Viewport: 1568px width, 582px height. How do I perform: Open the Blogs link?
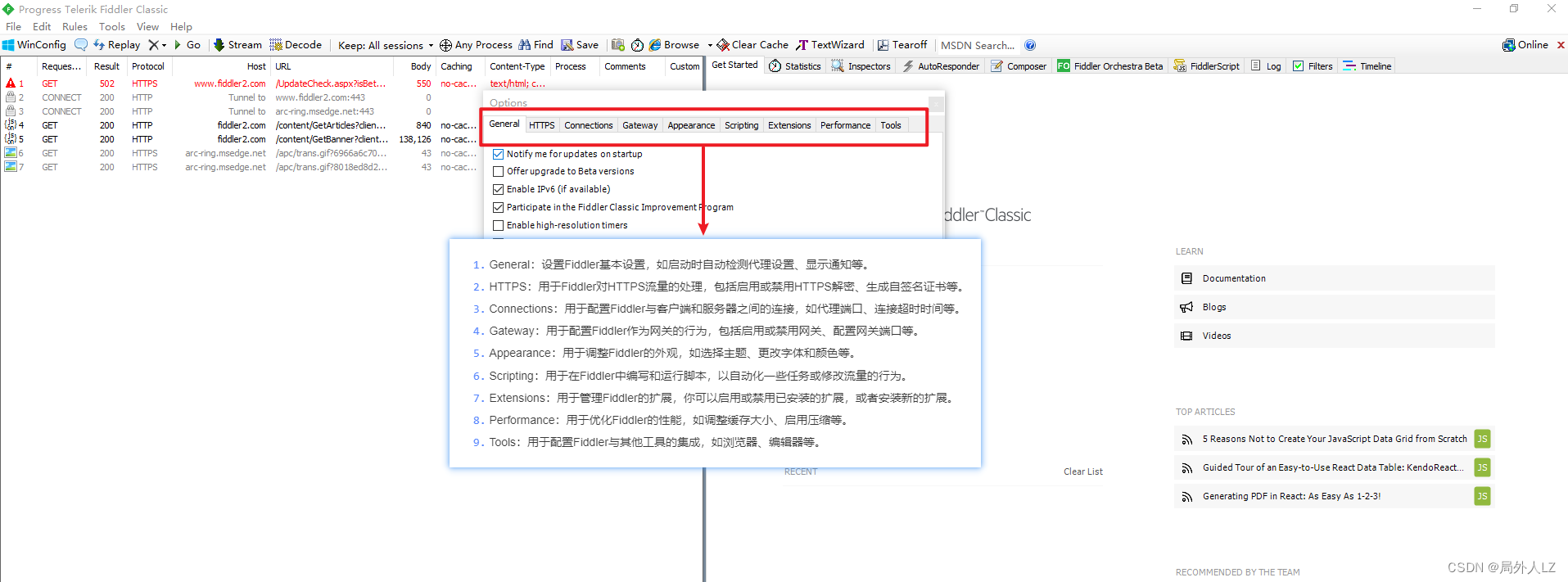[x=1334, y=307]
